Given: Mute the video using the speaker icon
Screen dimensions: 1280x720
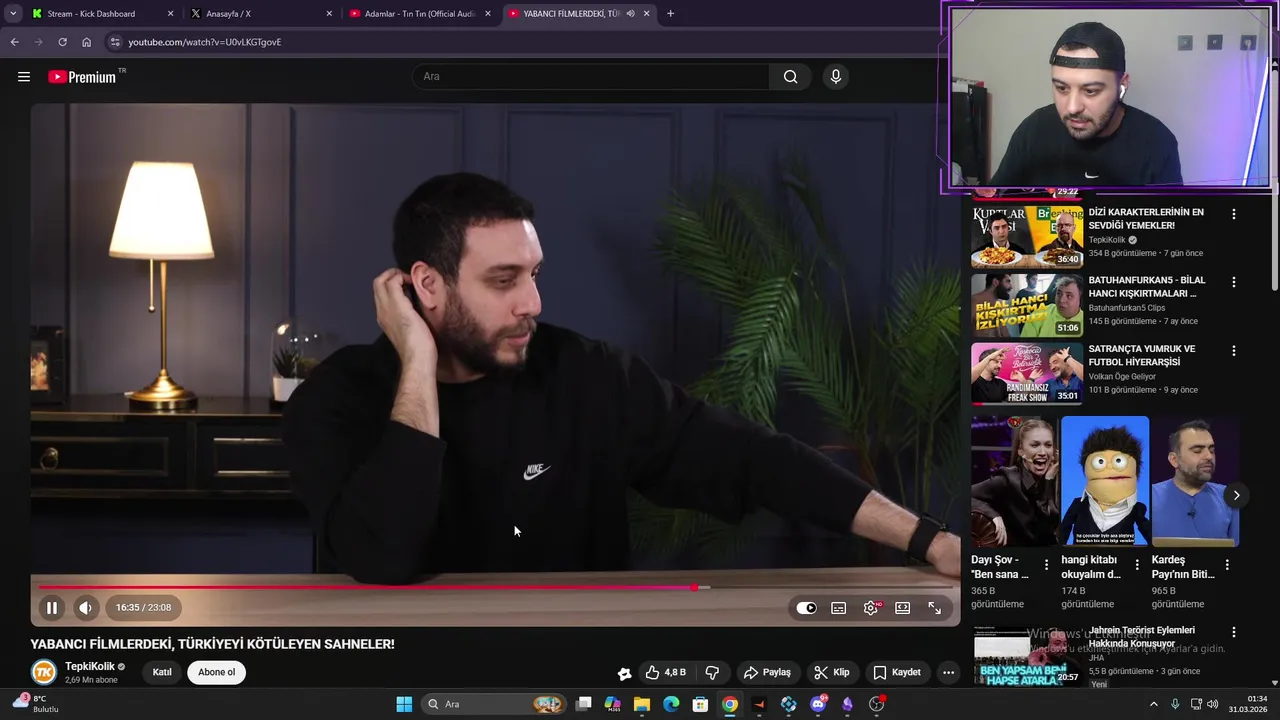Looking at the screenshot, I should (86, 608).
